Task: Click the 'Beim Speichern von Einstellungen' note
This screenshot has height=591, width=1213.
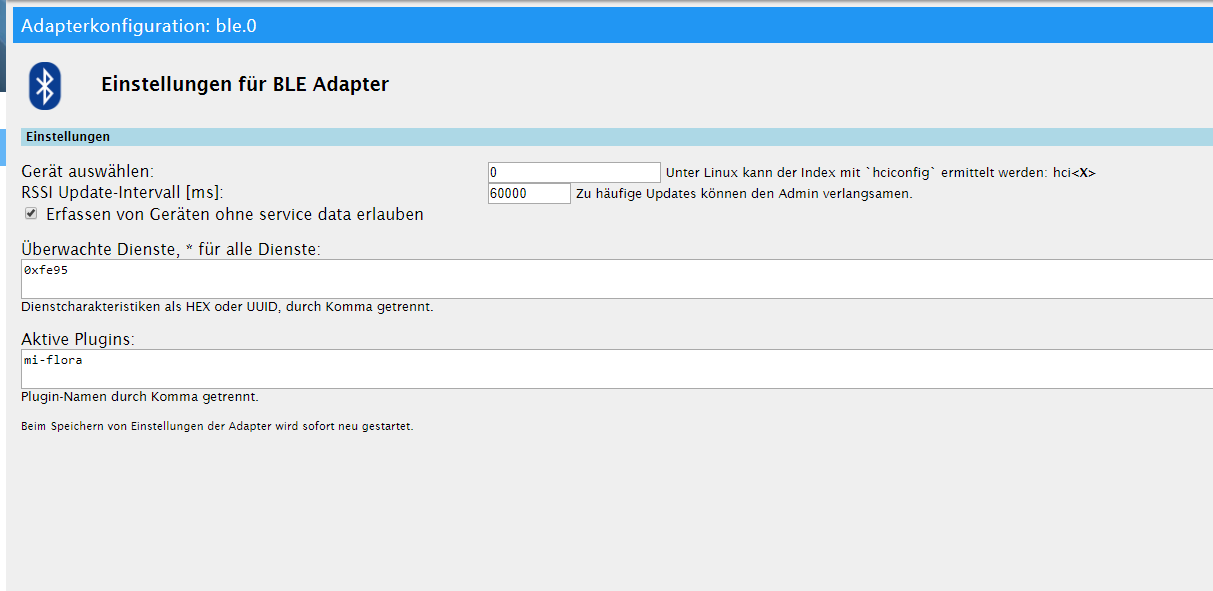Action: [x=217, y=427]
